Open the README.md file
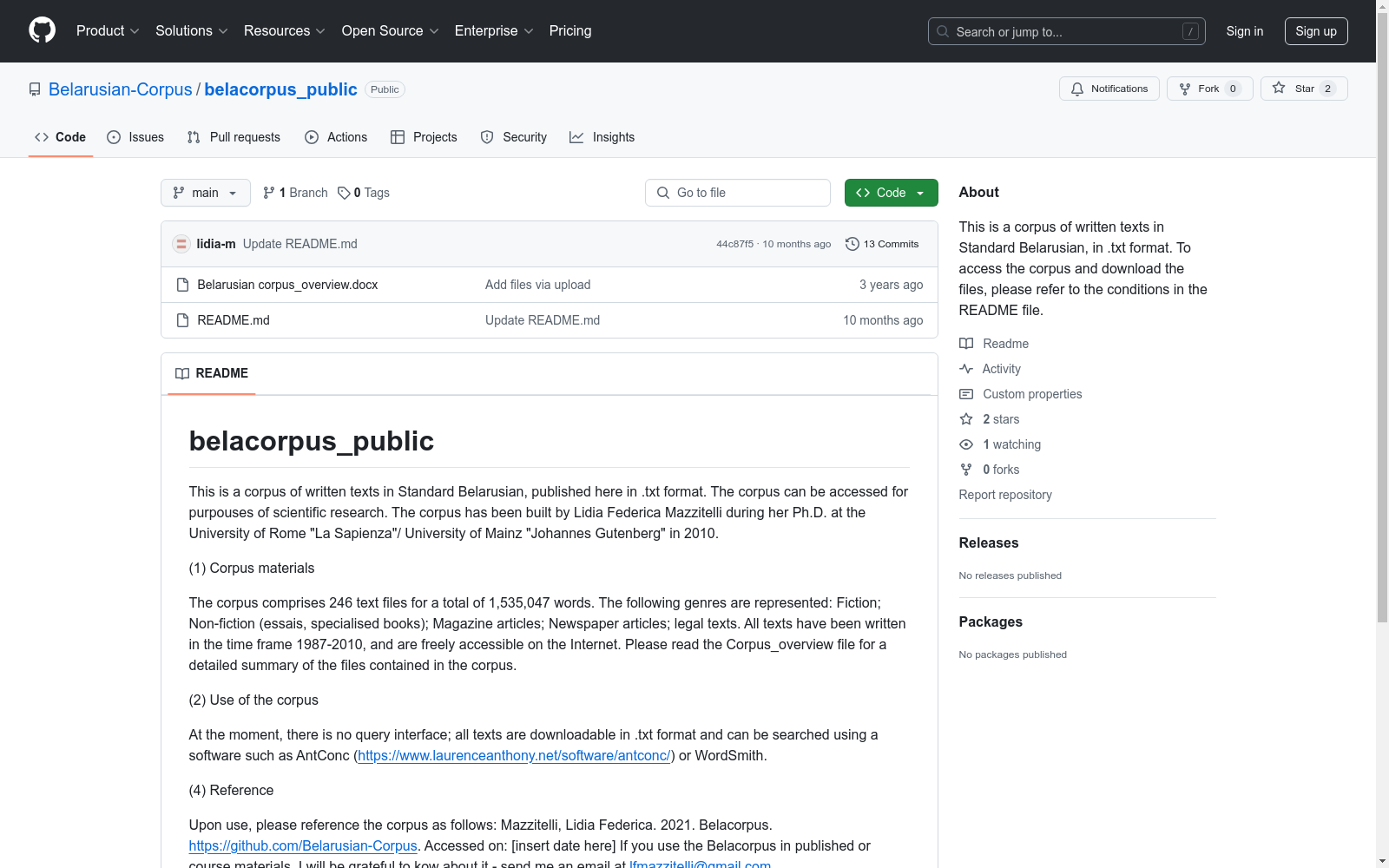Screen dimensions: 1389x868 234,320
